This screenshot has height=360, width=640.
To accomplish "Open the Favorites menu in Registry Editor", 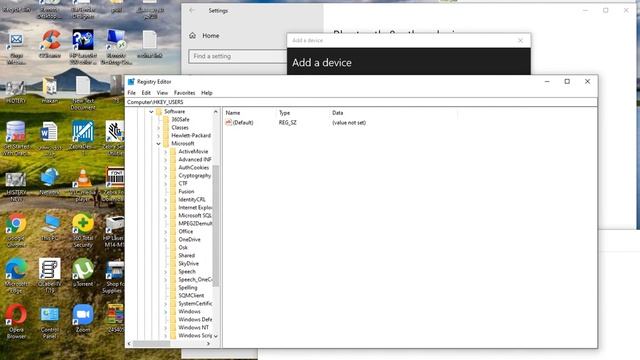I will click(x=184, y=93).
